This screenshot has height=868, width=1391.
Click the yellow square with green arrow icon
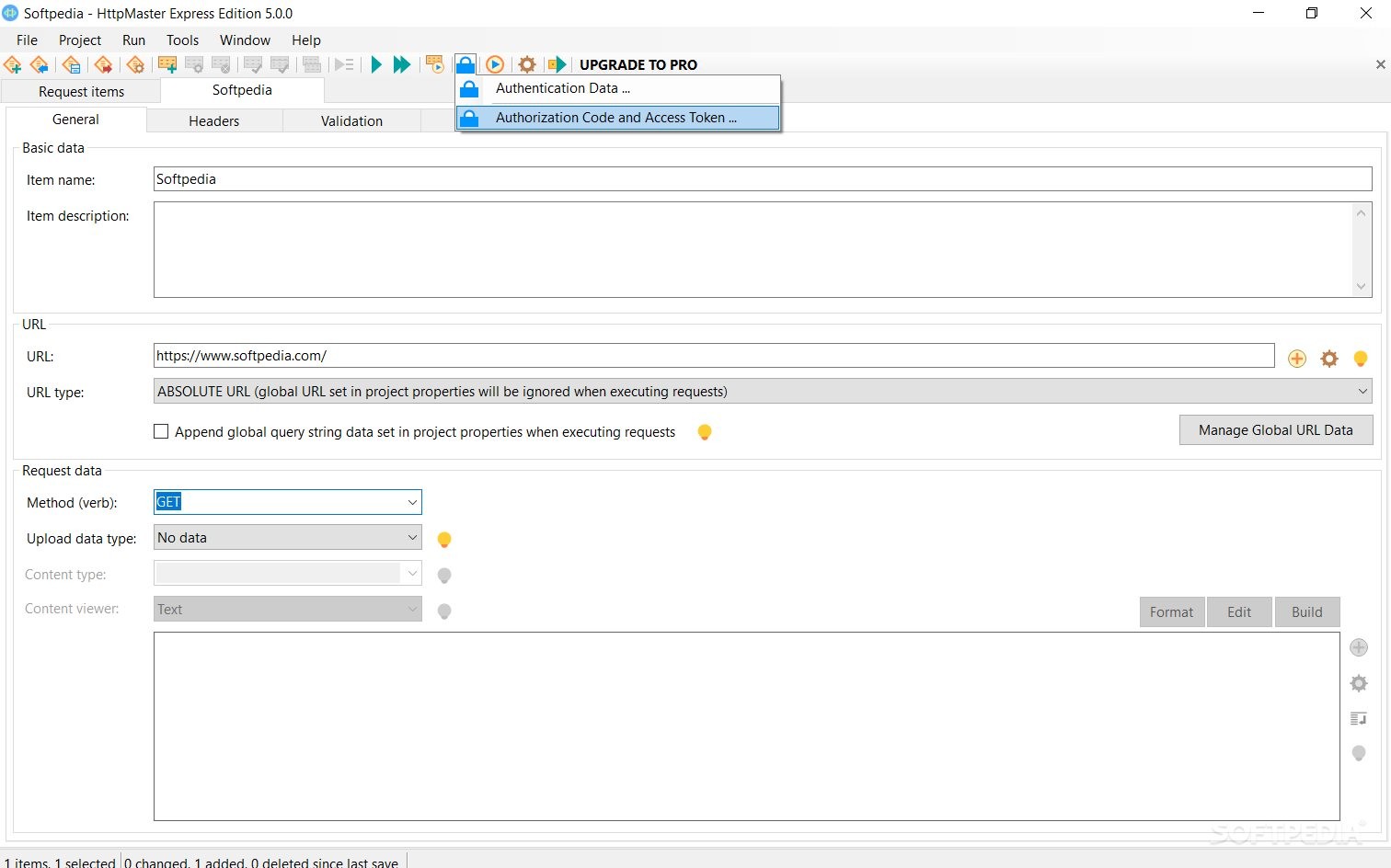point(557,64)
